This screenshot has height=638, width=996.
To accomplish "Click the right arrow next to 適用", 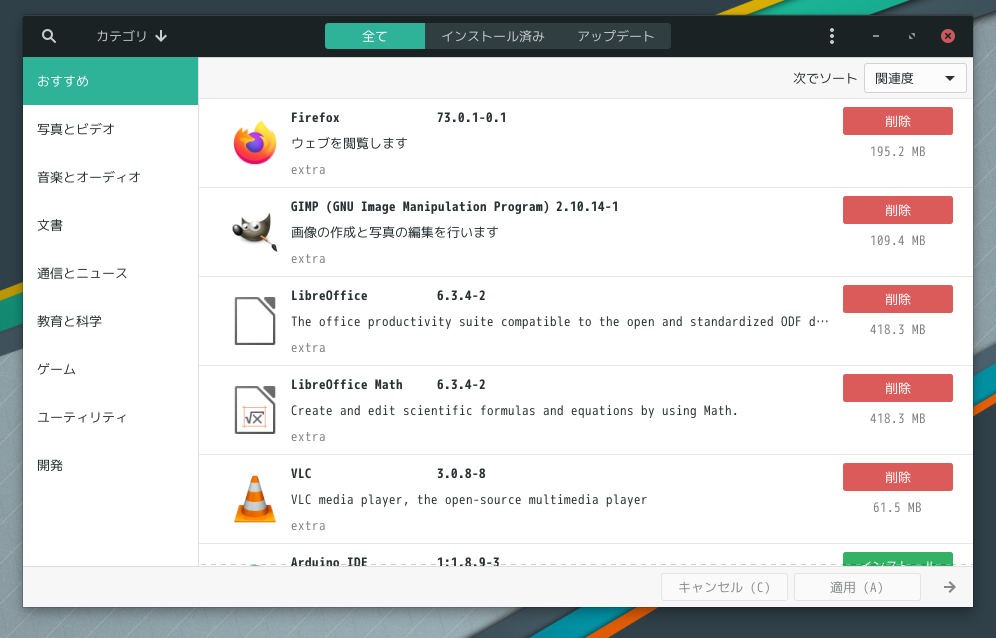I will 950,587.
